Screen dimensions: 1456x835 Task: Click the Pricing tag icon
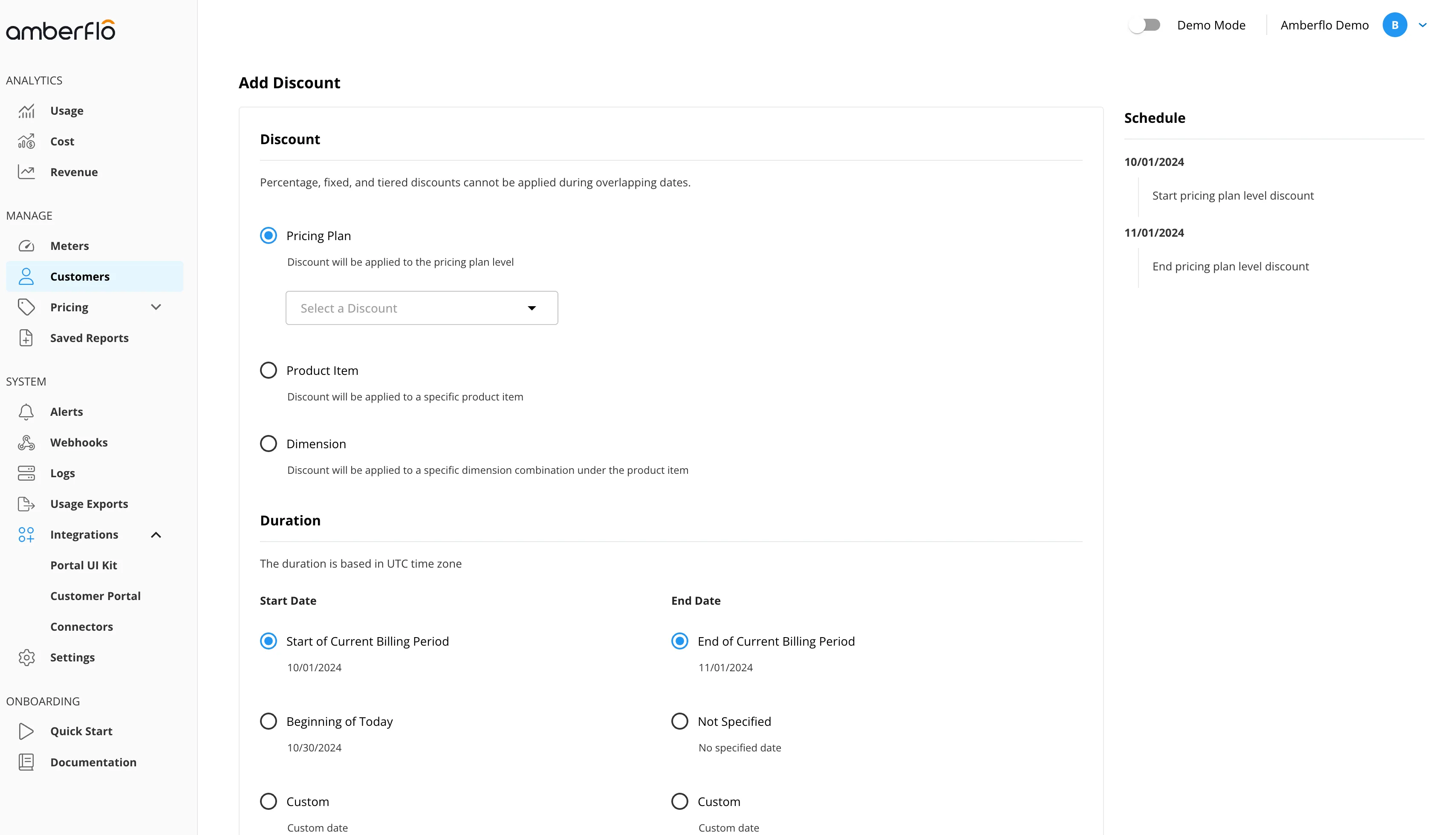tap(26, 307)
